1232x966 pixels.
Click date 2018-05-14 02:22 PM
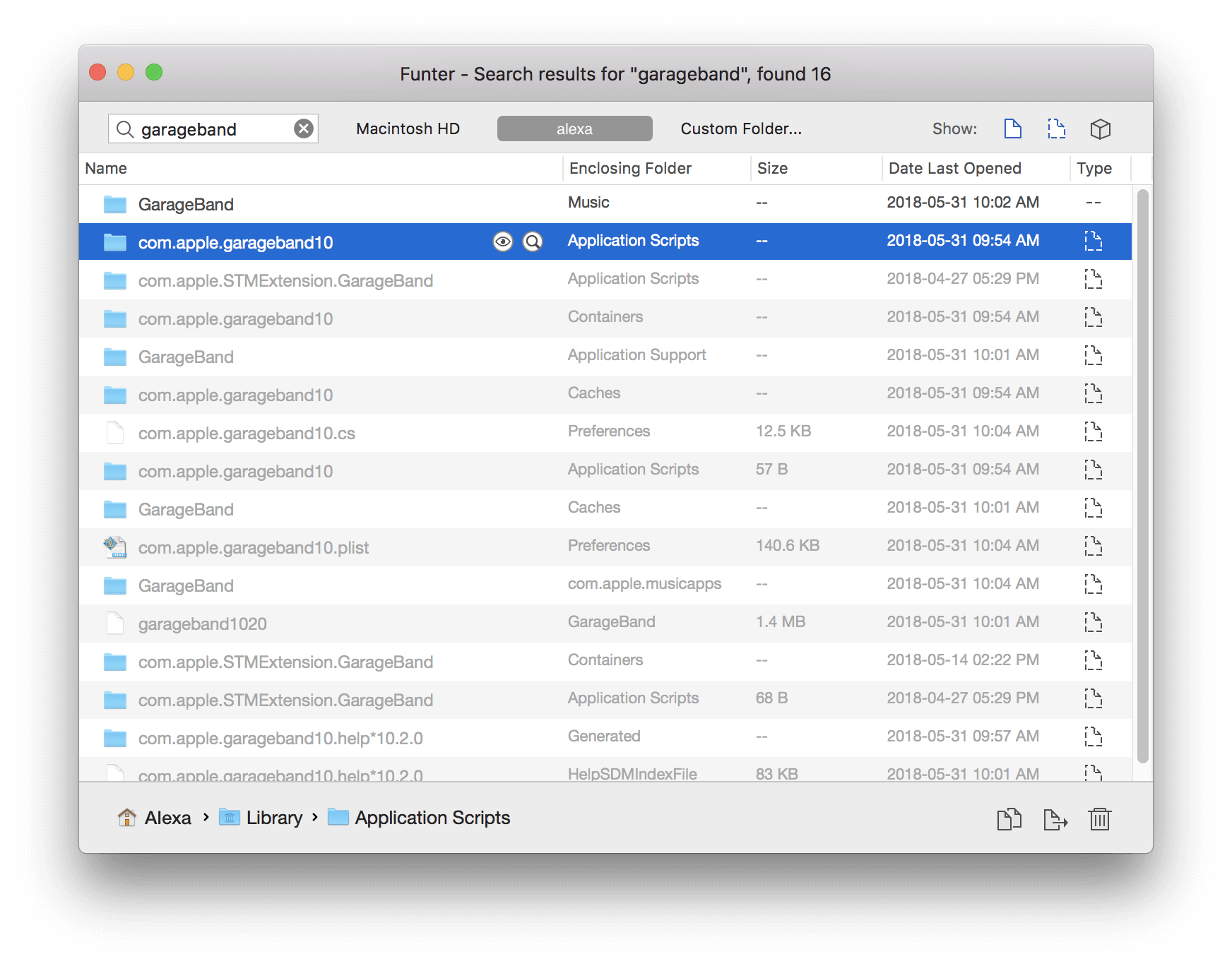coord(963,660)
